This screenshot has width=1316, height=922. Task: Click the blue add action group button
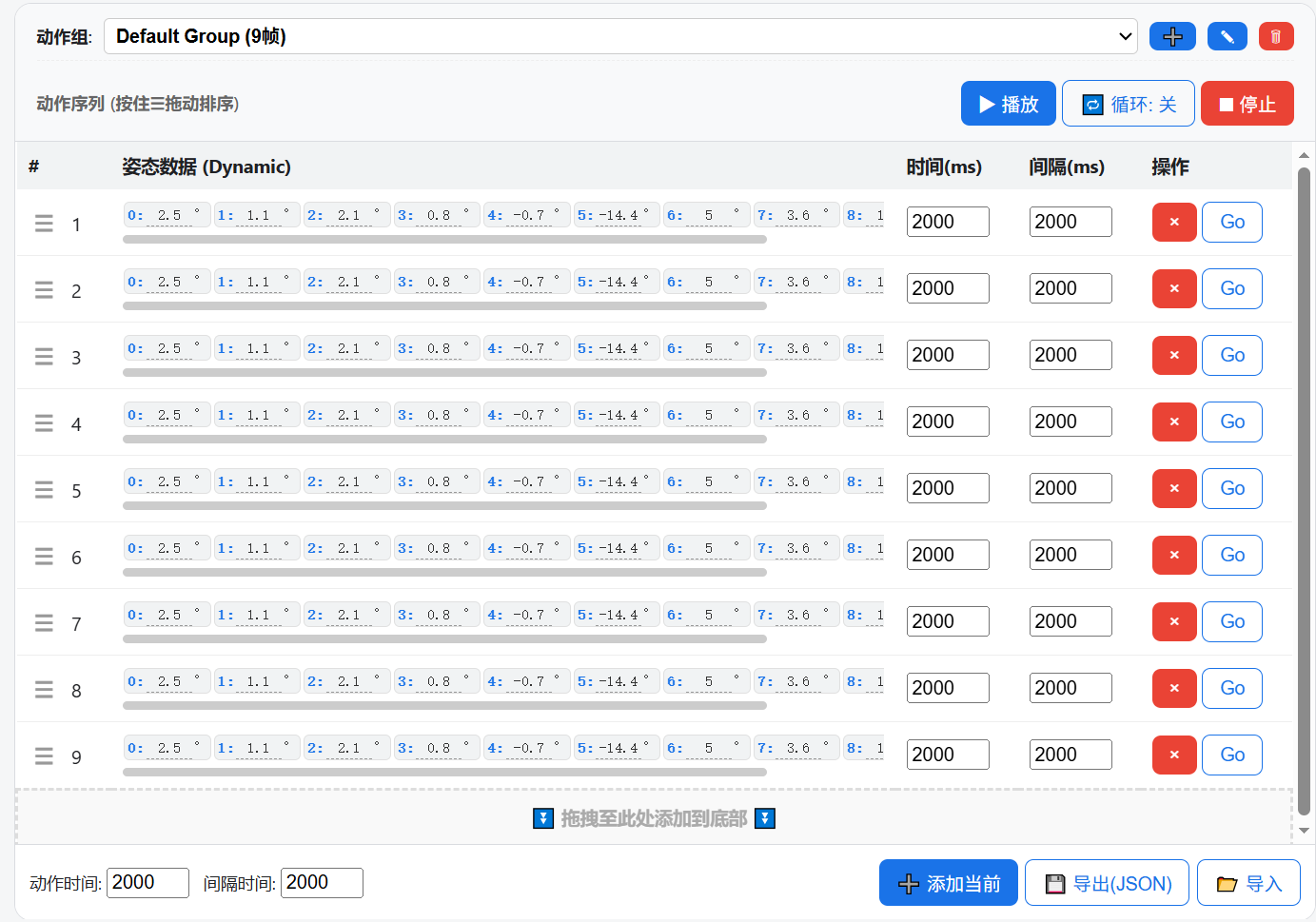pyautogui.click(x=1172, y=37)
